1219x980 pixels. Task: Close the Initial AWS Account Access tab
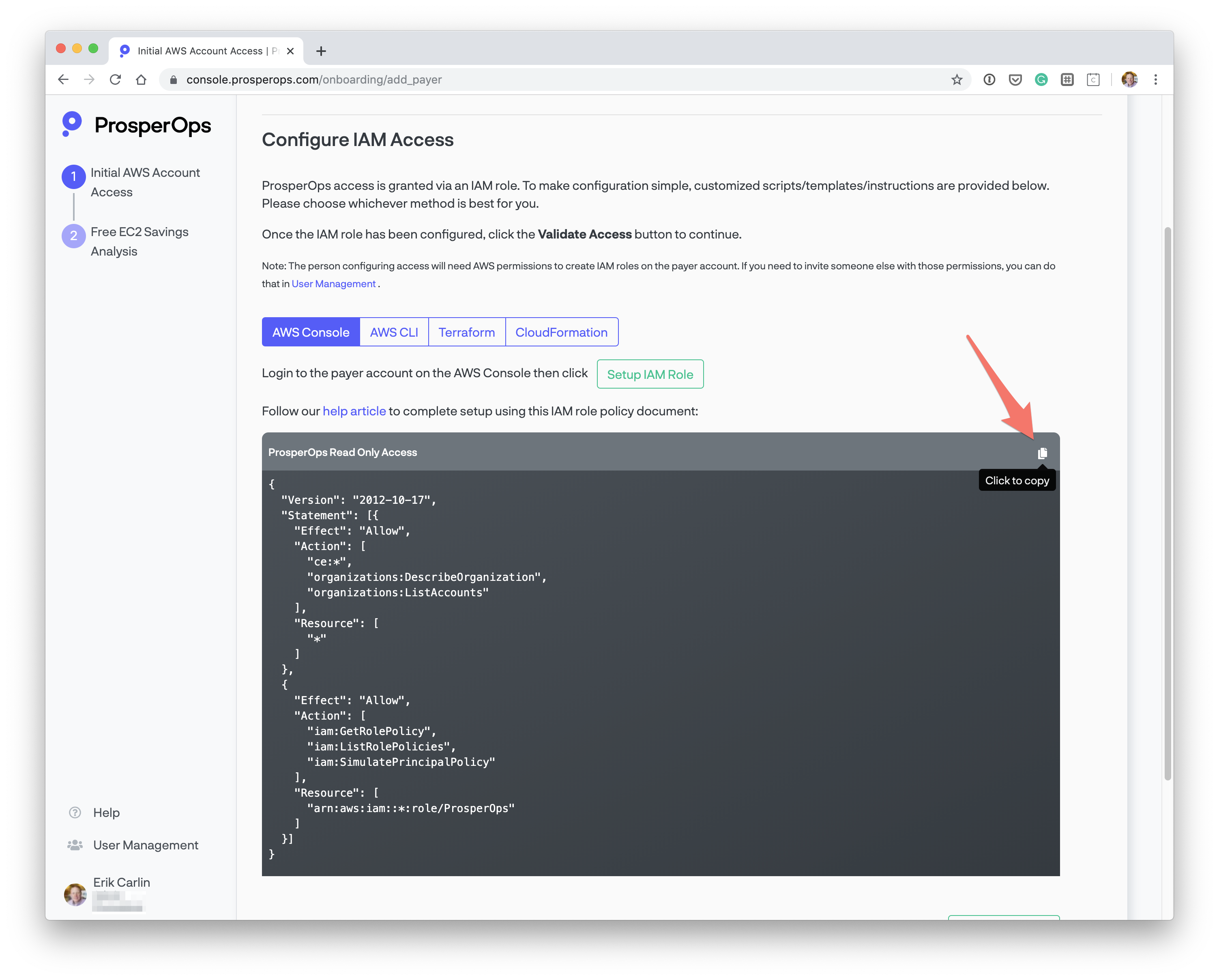tap(291, 51)
